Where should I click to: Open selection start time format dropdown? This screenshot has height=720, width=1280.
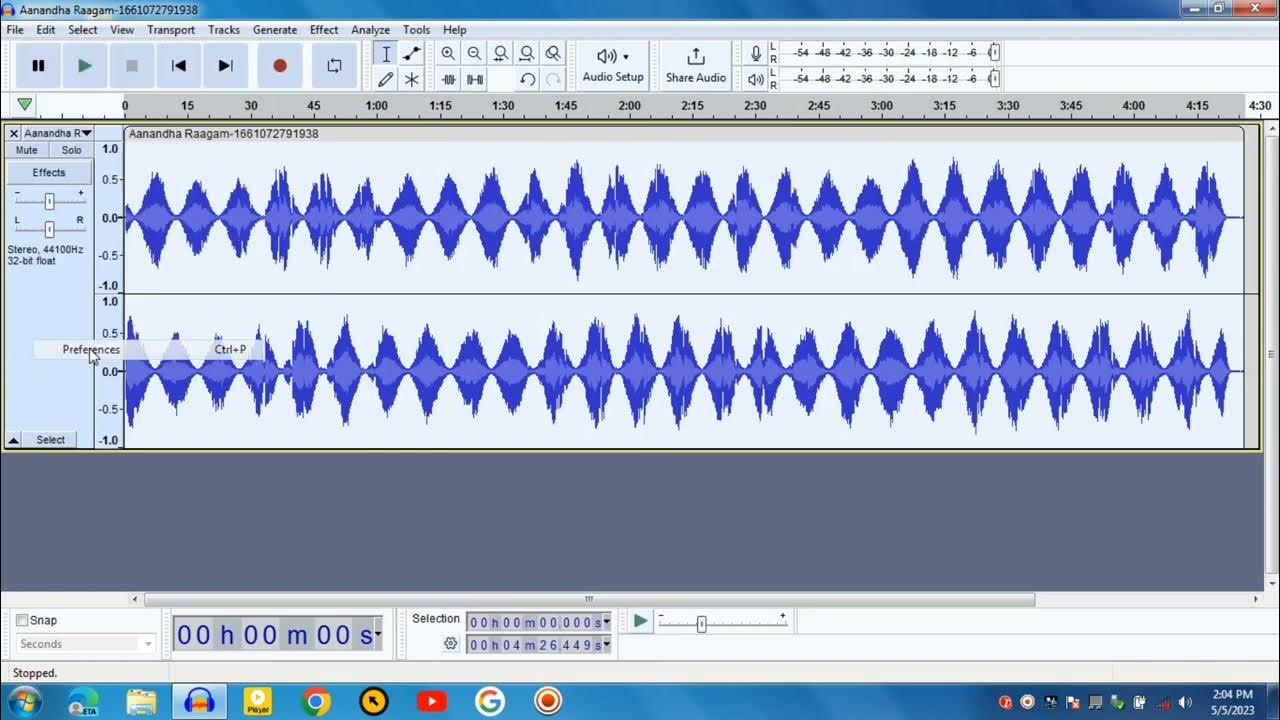point(607,622)
